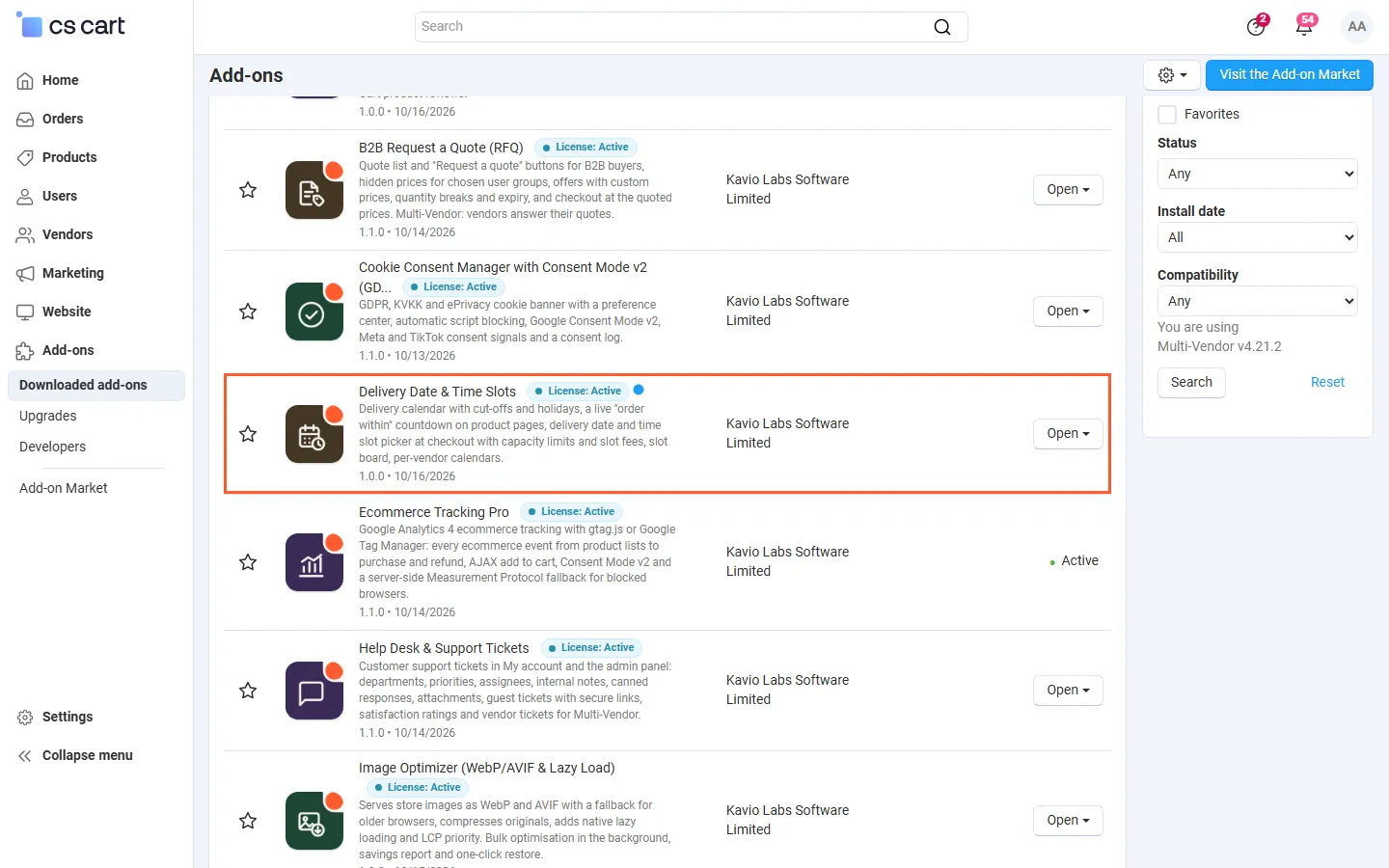
Task: Open the Add-on Market sidebar link
Action: coord(64,488)
